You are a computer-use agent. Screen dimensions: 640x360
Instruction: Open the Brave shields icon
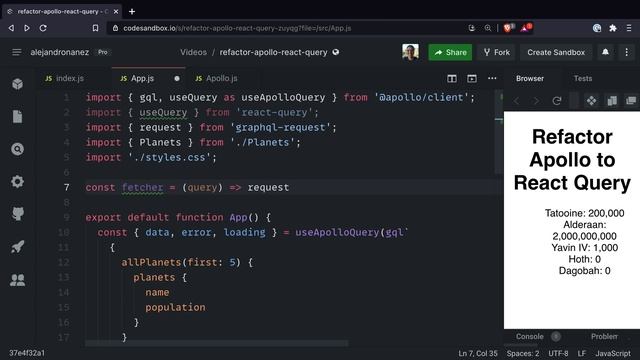coord(507,28)
